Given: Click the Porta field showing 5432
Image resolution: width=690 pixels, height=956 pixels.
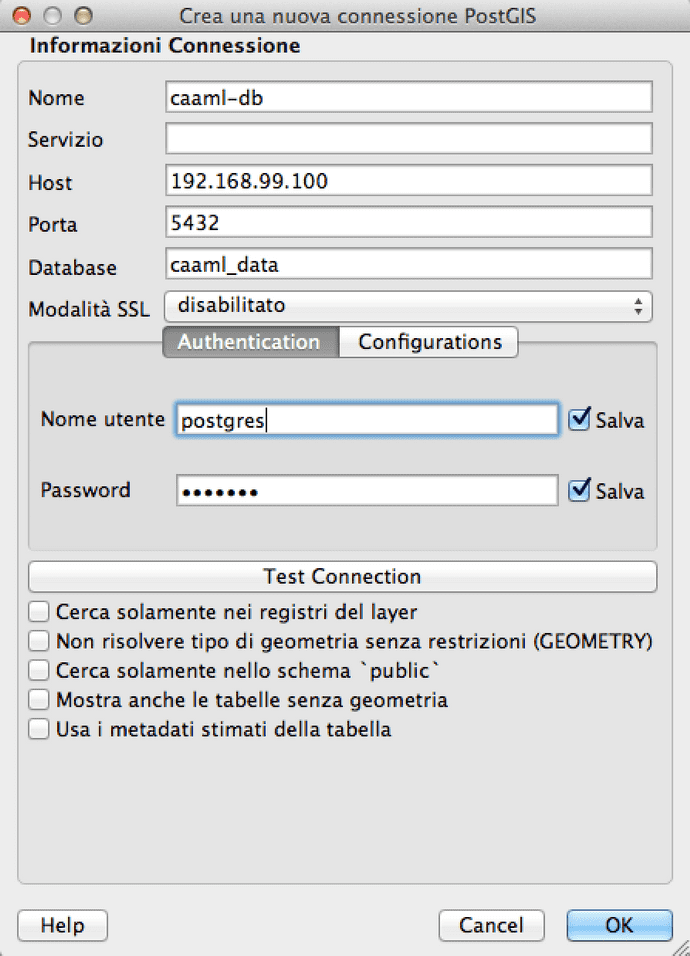Looking at the screenshot, I should pos(408,222).
